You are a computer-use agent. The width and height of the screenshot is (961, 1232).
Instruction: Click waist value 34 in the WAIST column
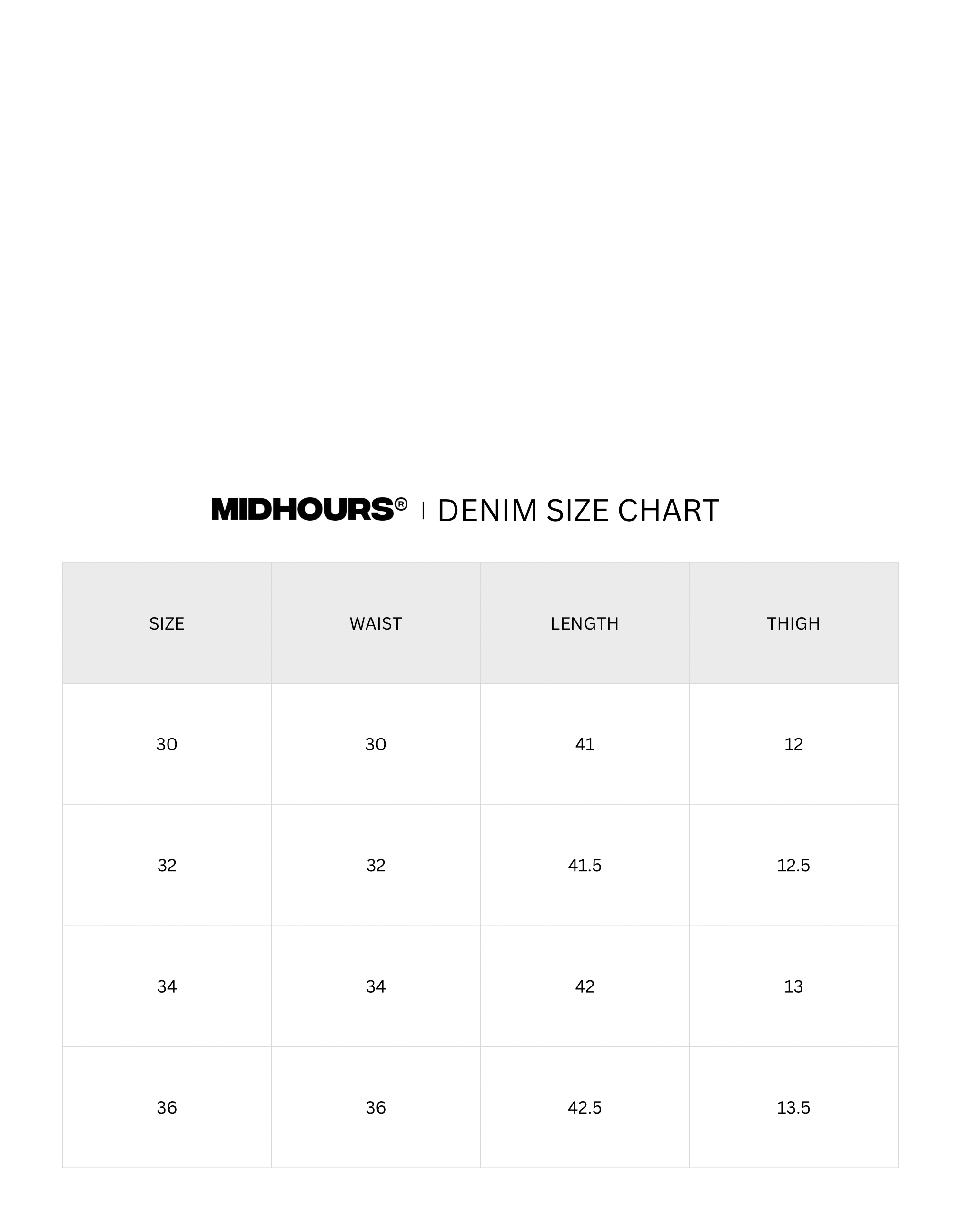tap(375, 986)
